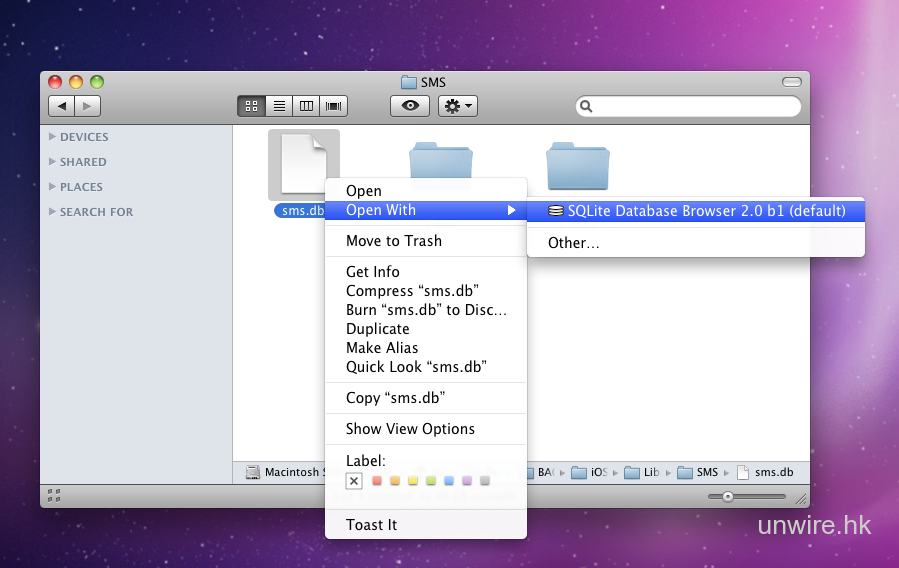Click Get Info in the context menu
899x568 pixels.
pos(372,272)
